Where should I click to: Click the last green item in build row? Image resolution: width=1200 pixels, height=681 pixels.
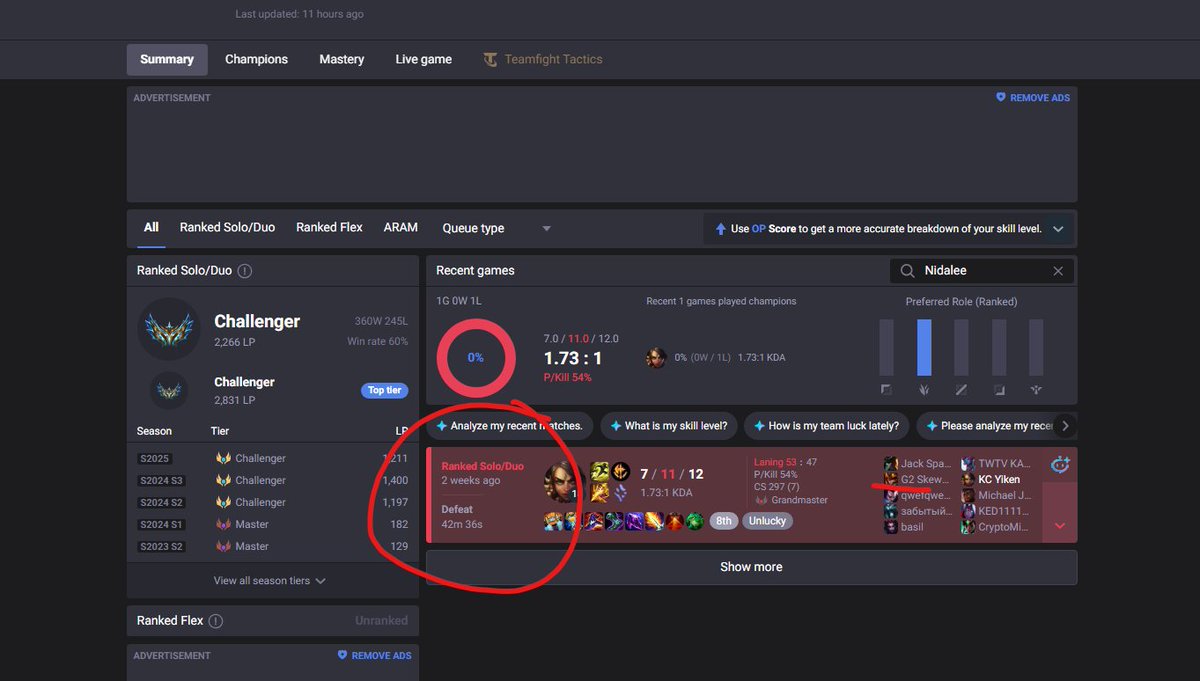click(x=694, y=521)
